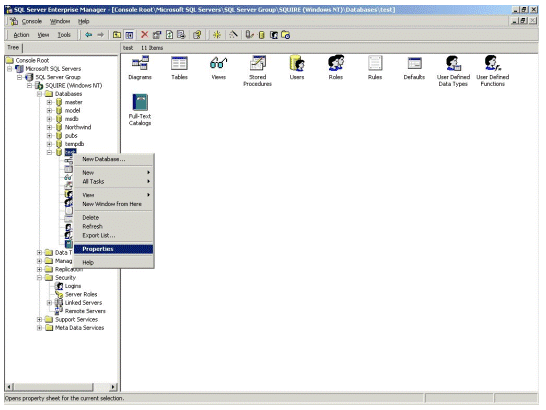Screen dimensions: 546x410
Task: Collapse the SQL Server Group node
Action: 20,77
